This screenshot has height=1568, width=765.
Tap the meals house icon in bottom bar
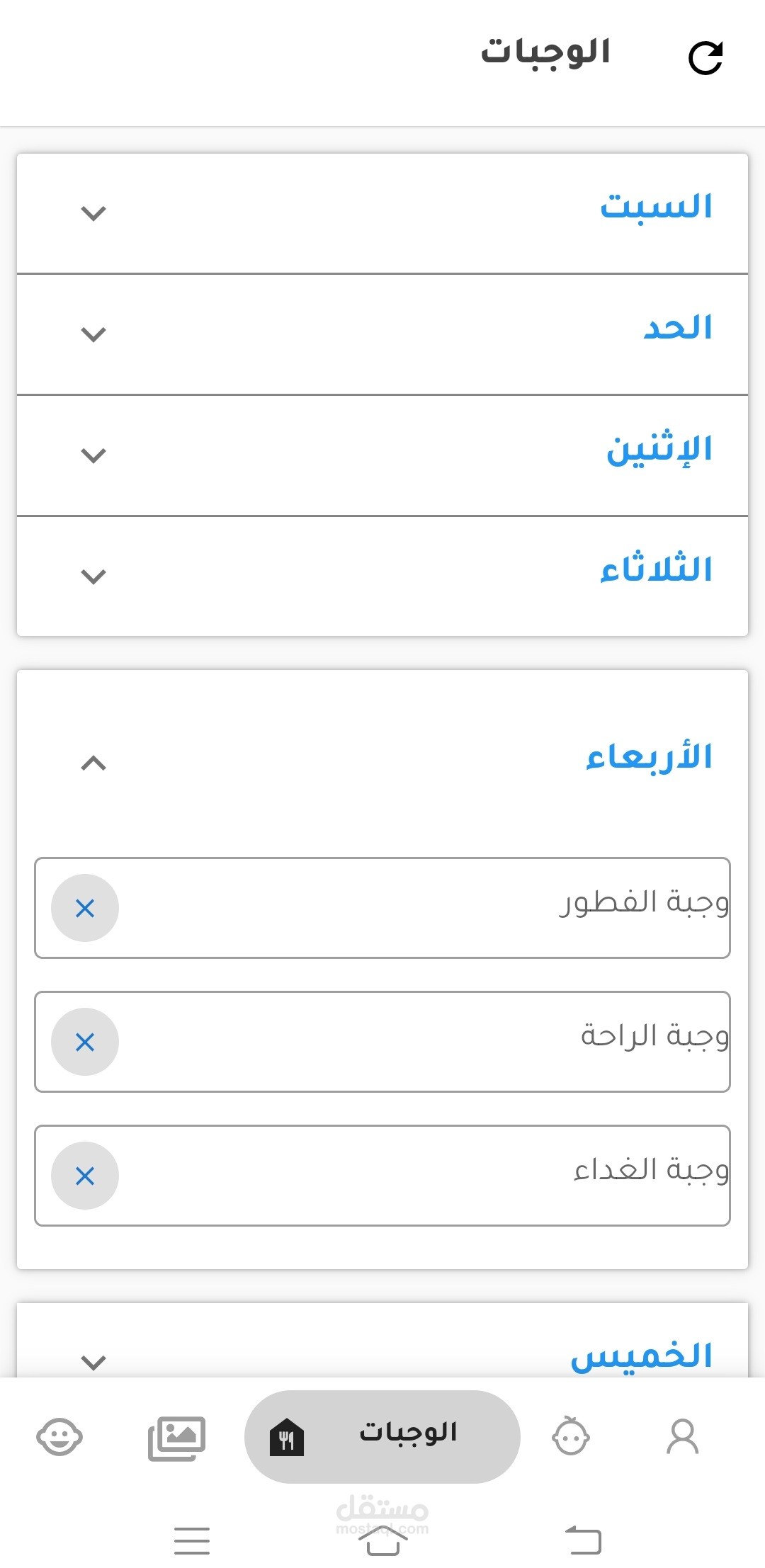[287, 1438]
